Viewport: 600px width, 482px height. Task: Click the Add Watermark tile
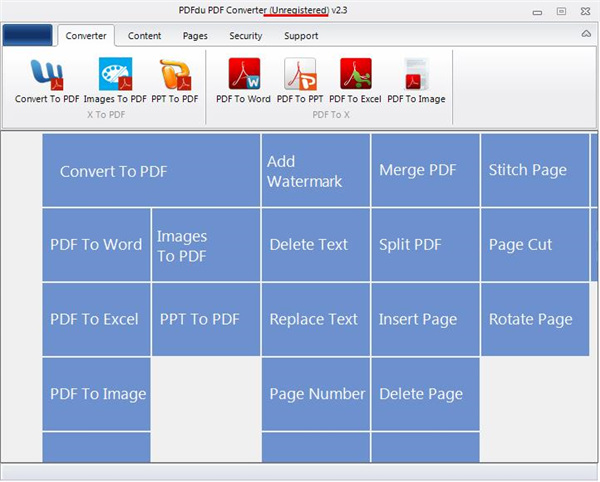click(315, 171)
